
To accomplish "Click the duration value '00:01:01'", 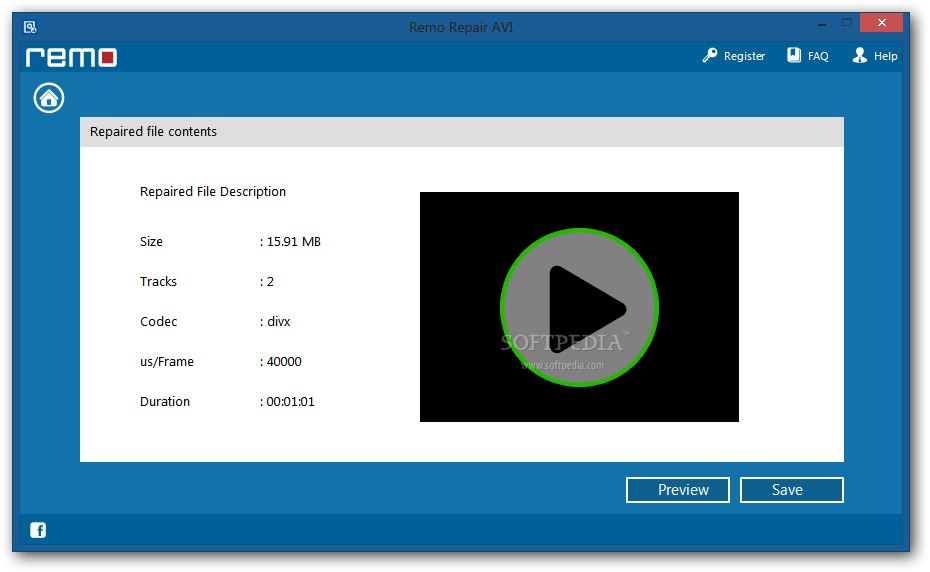I will pos(291,402).
